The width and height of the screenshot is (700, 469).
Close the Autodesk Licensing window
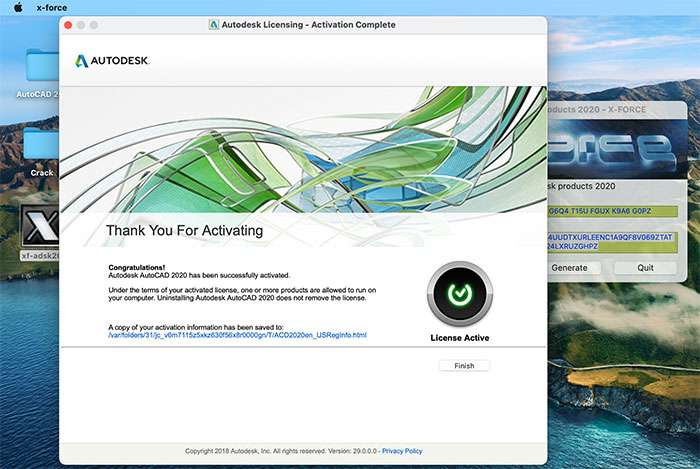(x=68, y=25)
